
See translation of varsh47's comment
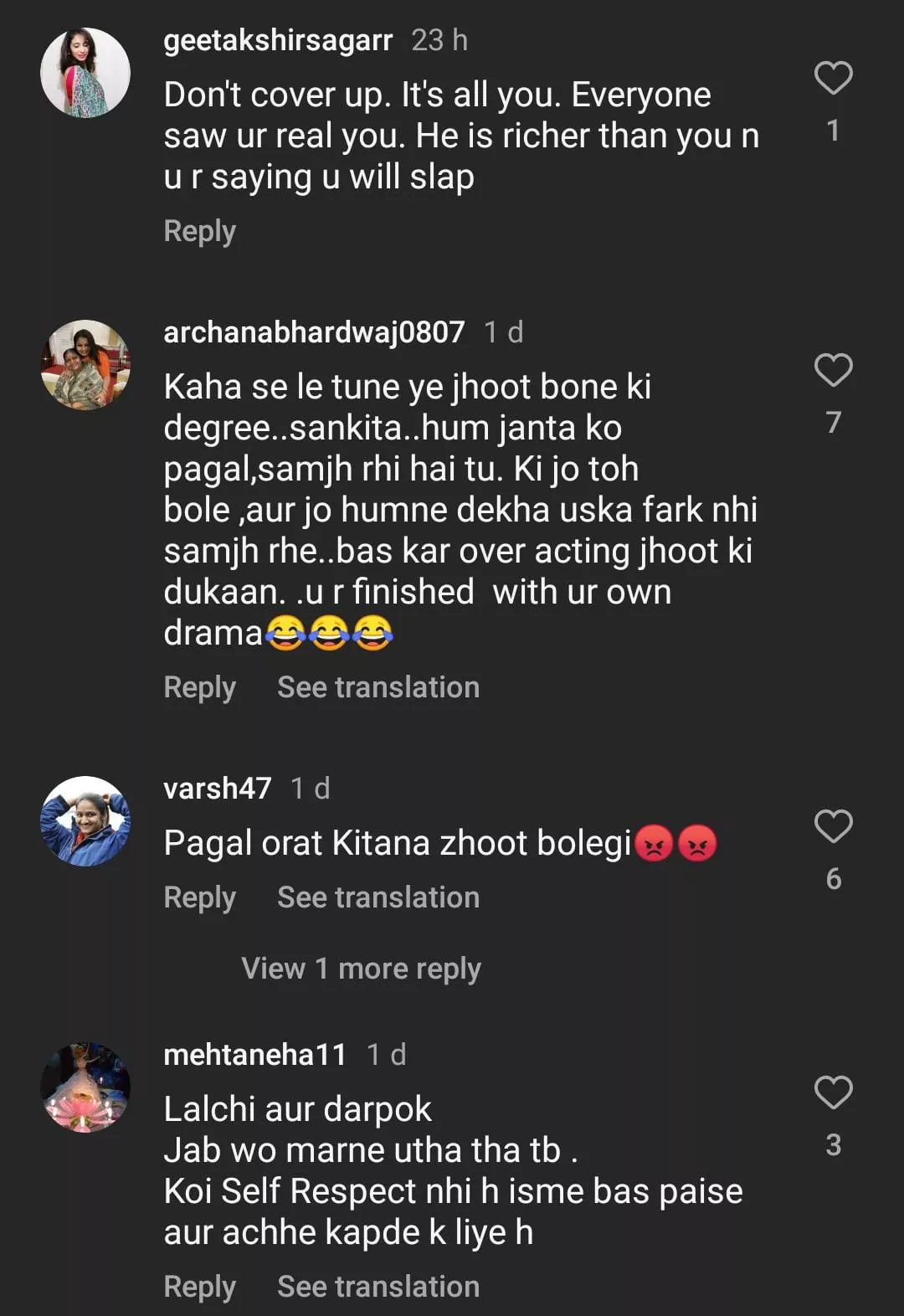click(x=378, y=897)
